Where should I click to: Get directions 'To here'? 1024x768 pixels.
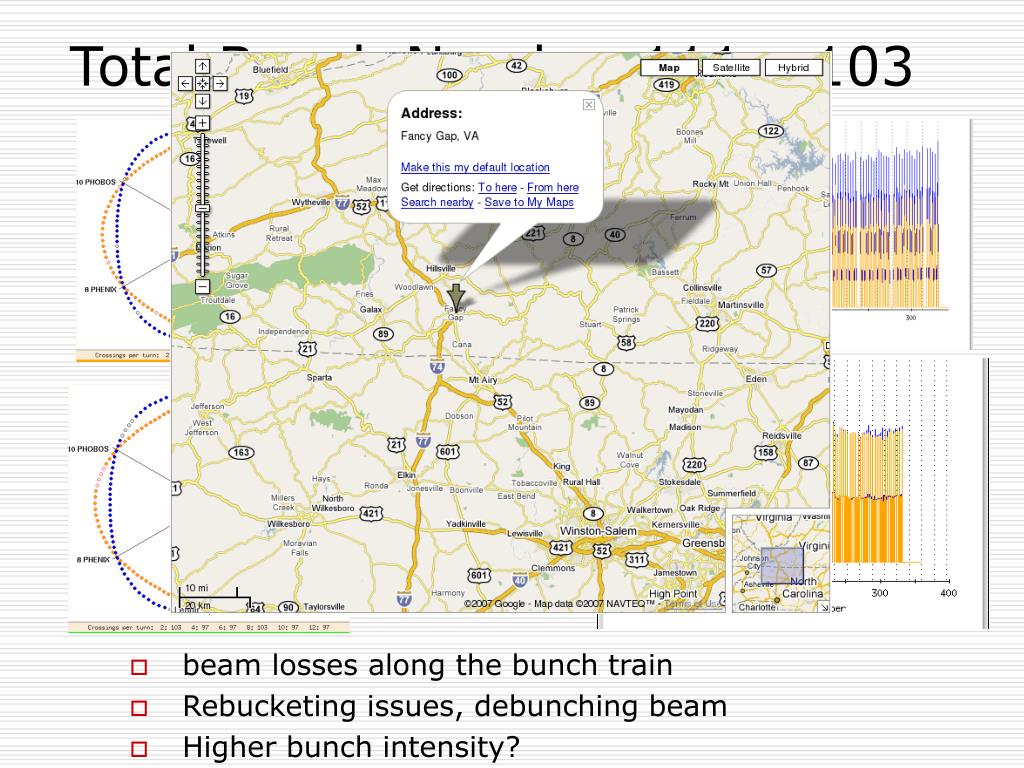pyautogui.click(x=498, y=187)
